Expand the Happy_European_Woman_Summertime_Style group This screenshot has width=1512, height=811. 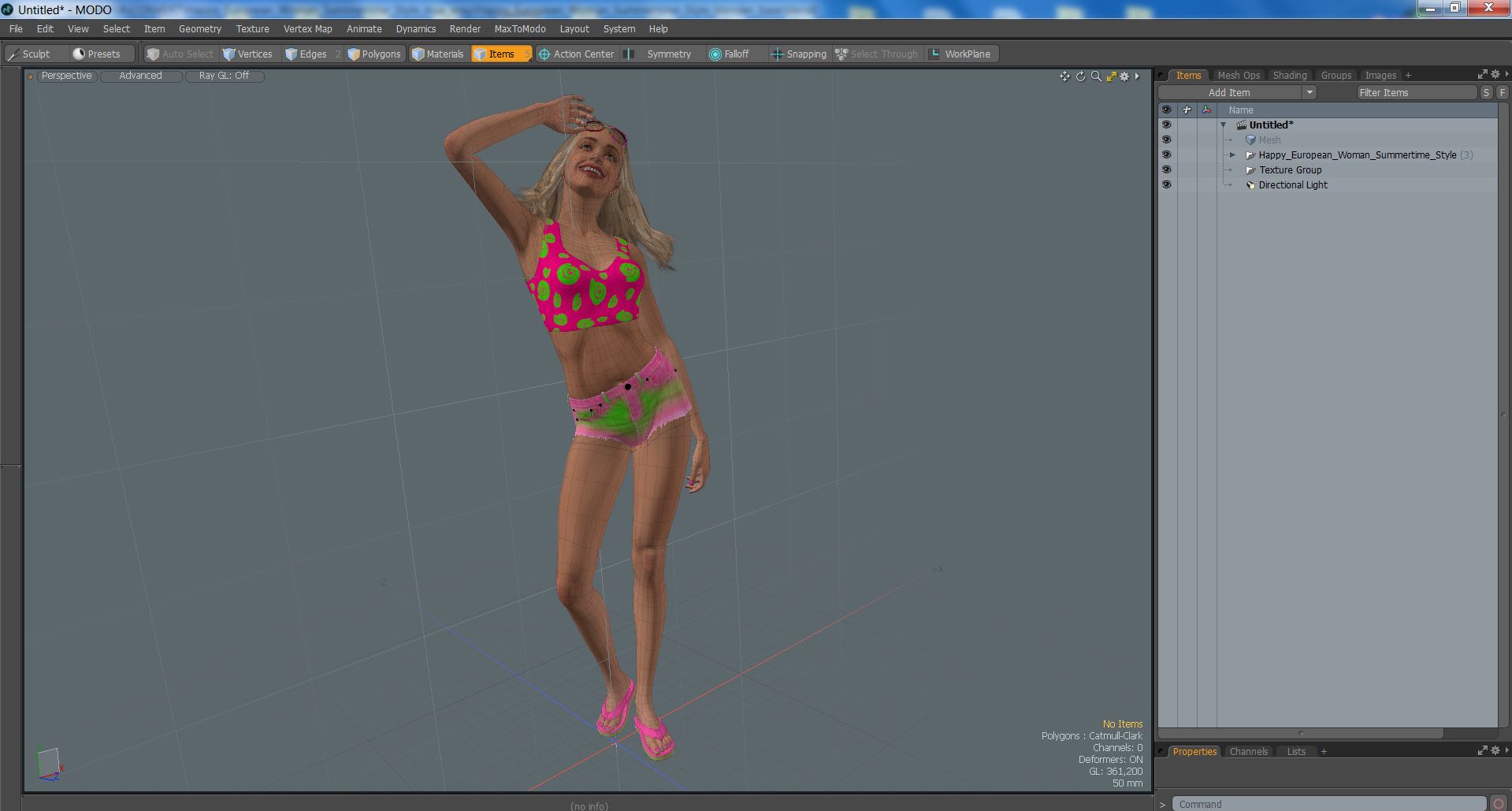tap(1233, 155)
